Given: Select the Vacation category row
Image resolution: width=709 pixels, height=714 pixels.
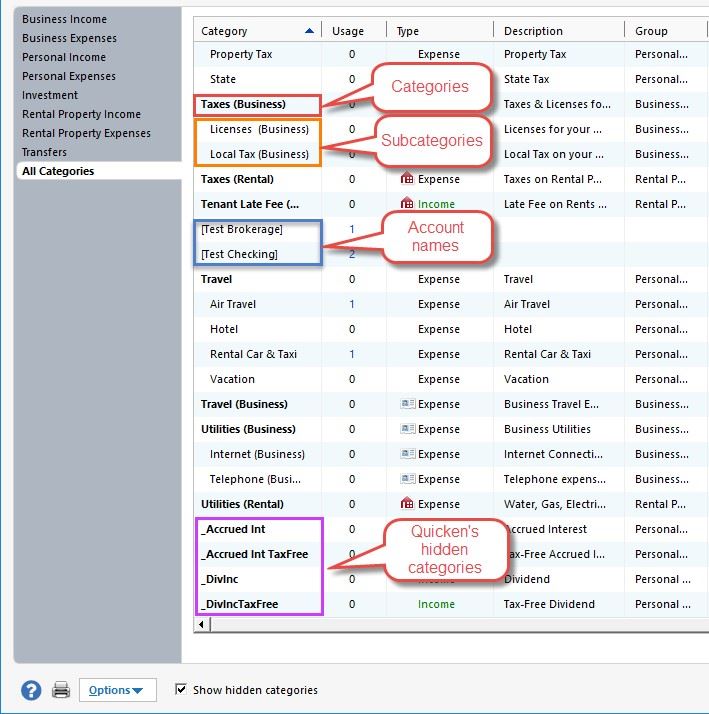Looking at the screenshot, I should pyautogui.click(x=232, y=379).
